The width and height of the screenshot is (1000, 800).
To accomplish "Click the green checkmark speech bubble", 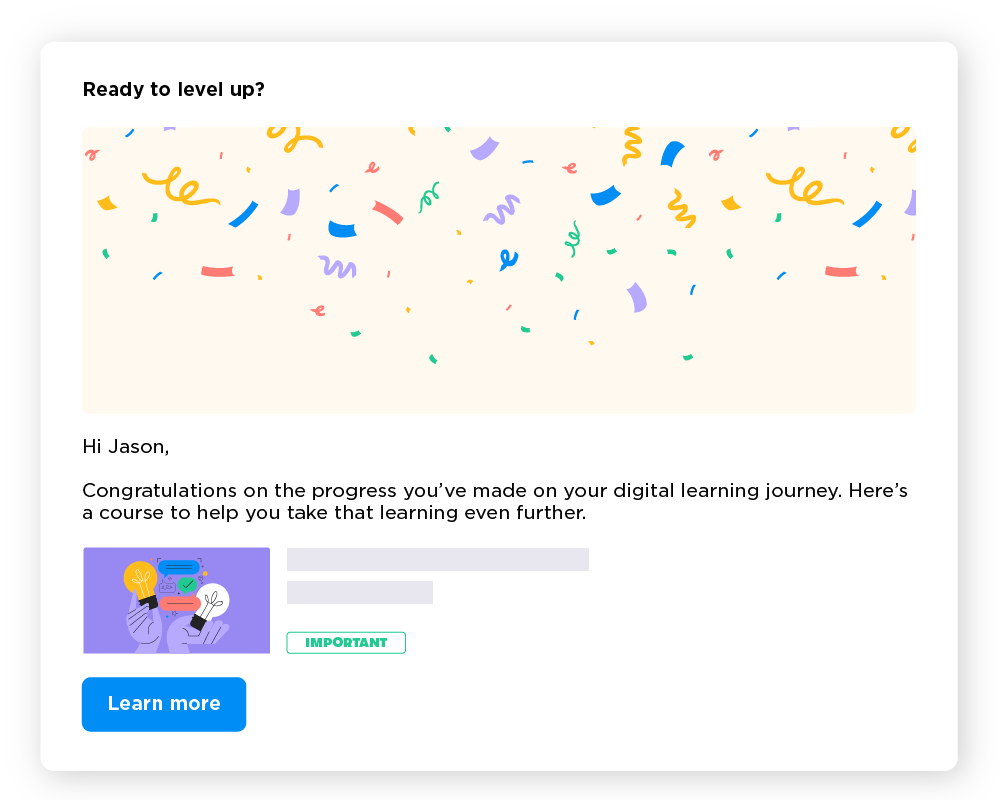I will 188,585.
